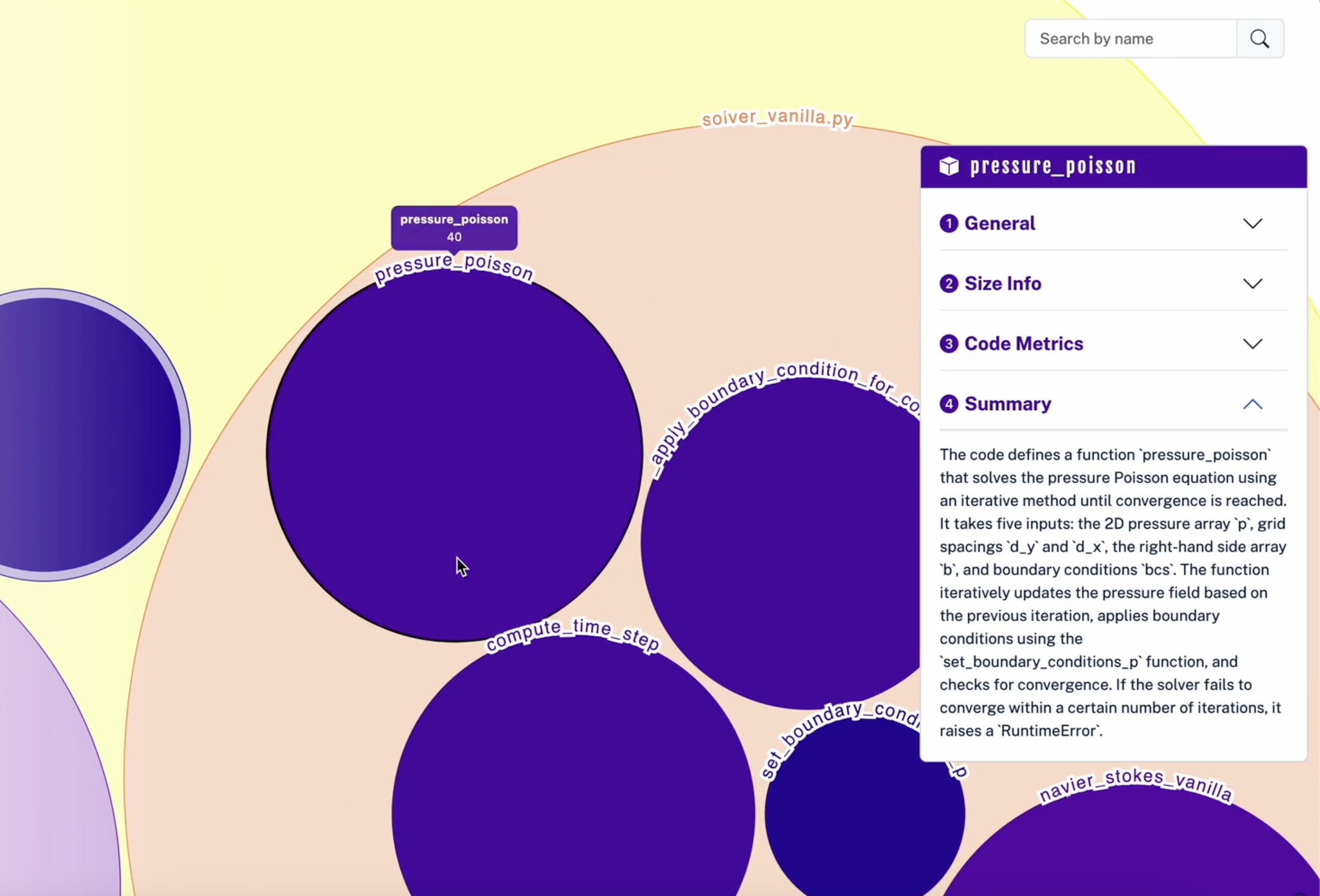Image resolution: width=1320 pixels, height=896 pixels.
Task: Click the number 1 badge by General
Action: coord(949,223)
